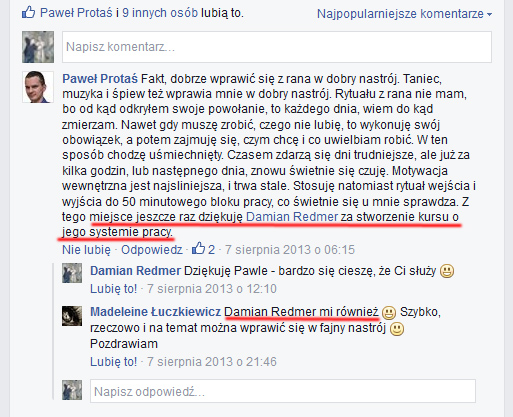Click the smiley emoji after "Ci służy"
Screen dimensions: 513x417
[447, 271]
